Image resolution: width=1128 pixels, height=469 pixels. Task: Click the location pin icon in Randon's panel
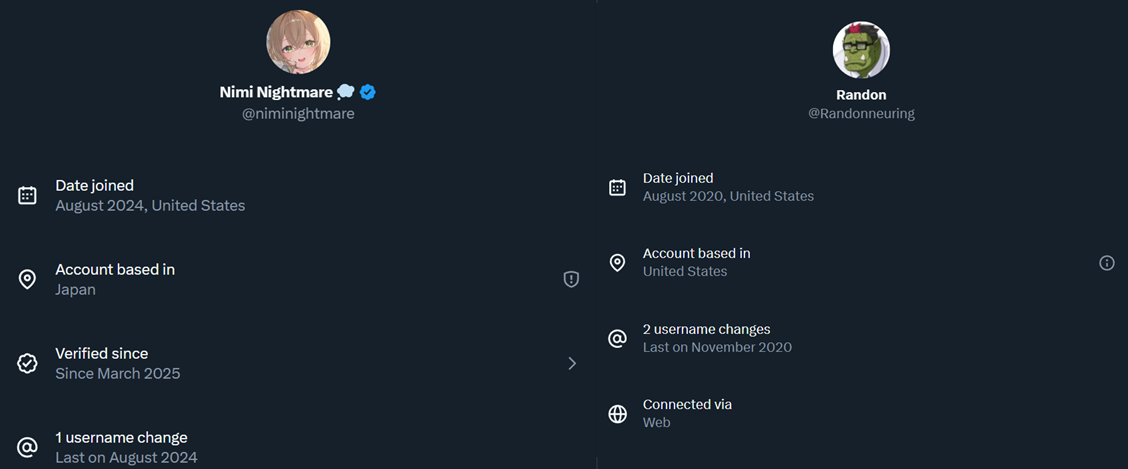[x=618, y=262]
